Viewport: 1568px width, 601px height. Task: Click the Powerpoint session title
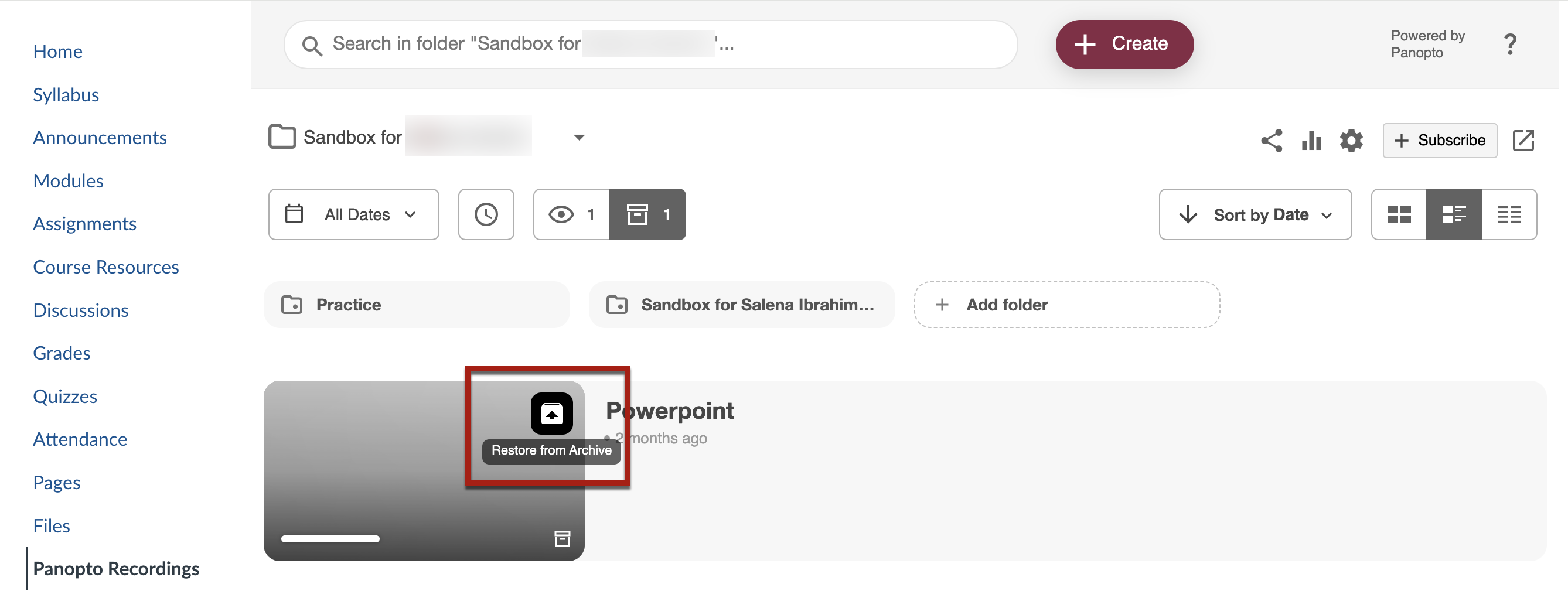pyautogui.click(x=670, y=411)
